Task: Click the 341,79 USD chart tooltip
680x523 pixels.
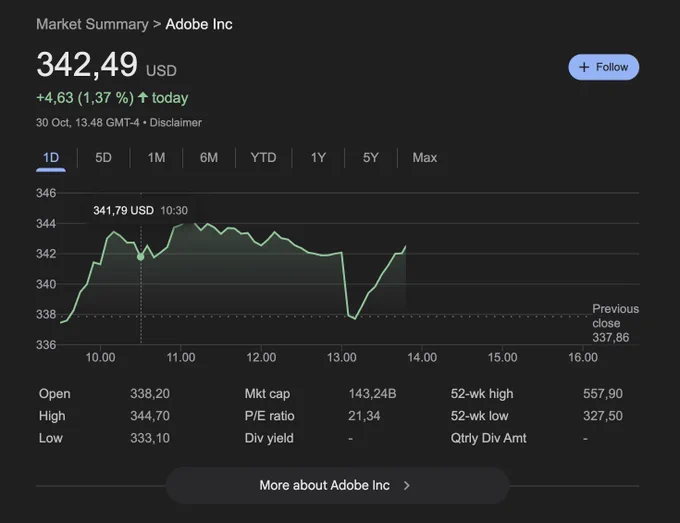Action: click(141, 211)
